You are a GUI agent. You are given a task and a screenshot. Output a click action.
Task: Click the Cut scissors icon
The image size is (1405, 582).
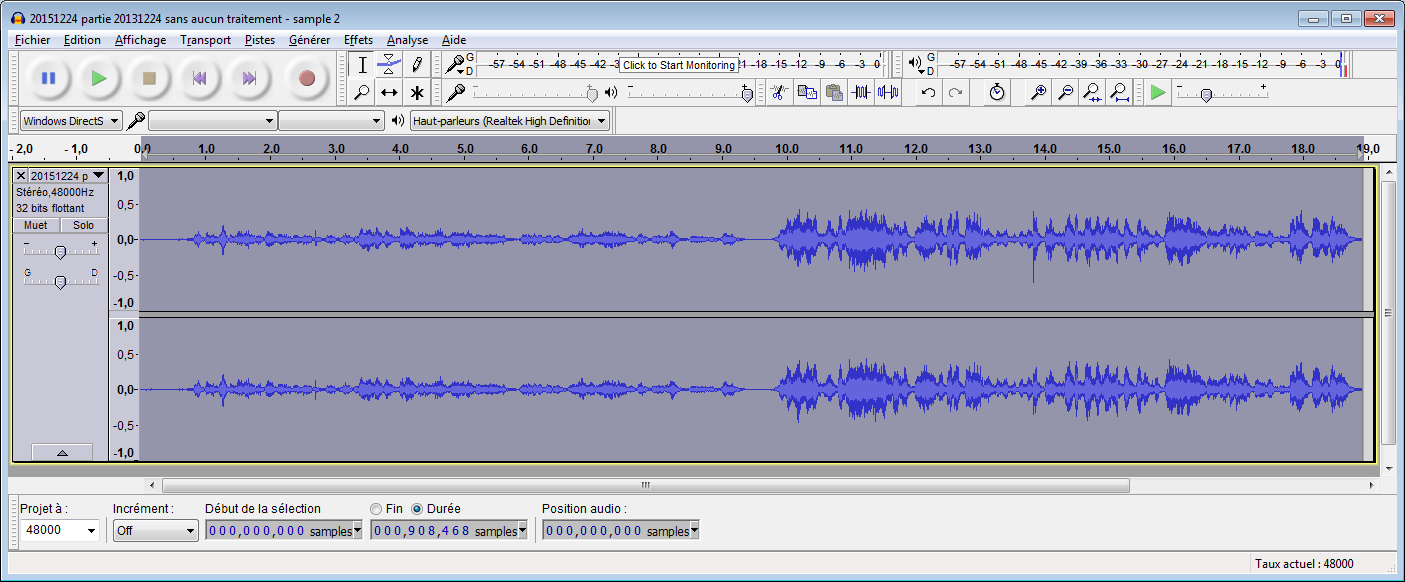[777, 92]
